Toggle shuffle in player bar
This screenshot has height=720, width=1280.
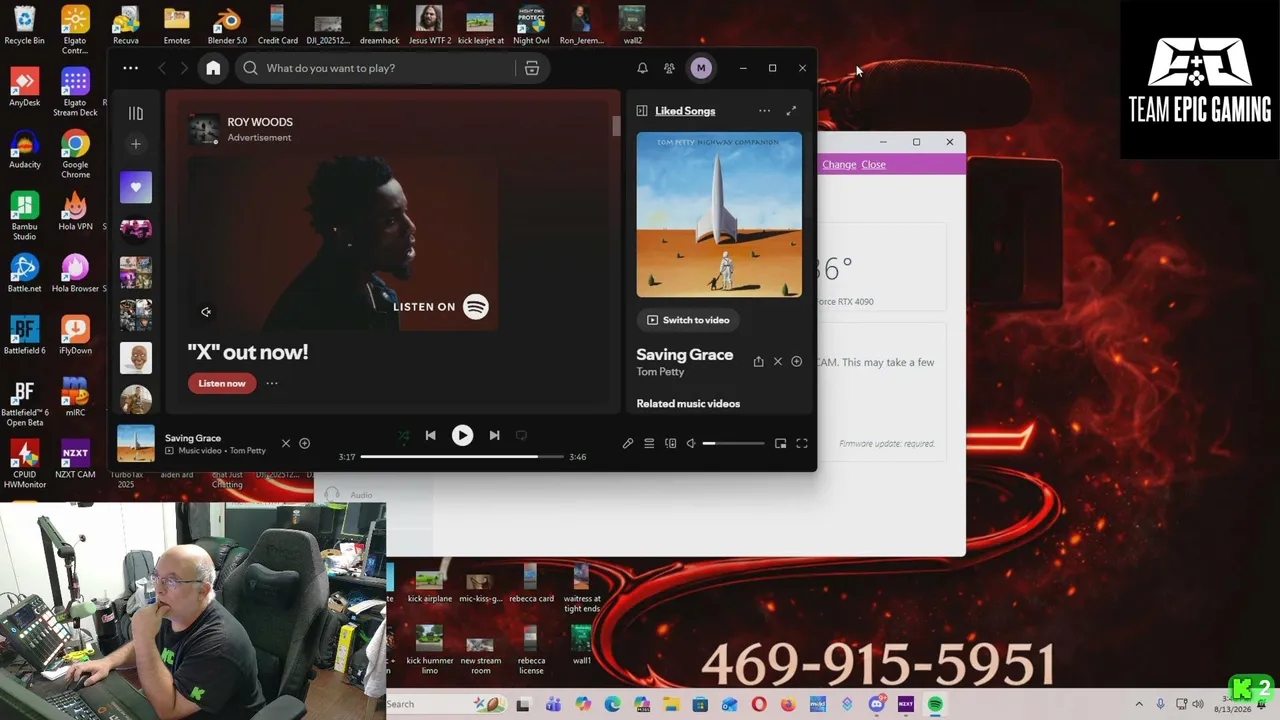click(x=403, y=436)
